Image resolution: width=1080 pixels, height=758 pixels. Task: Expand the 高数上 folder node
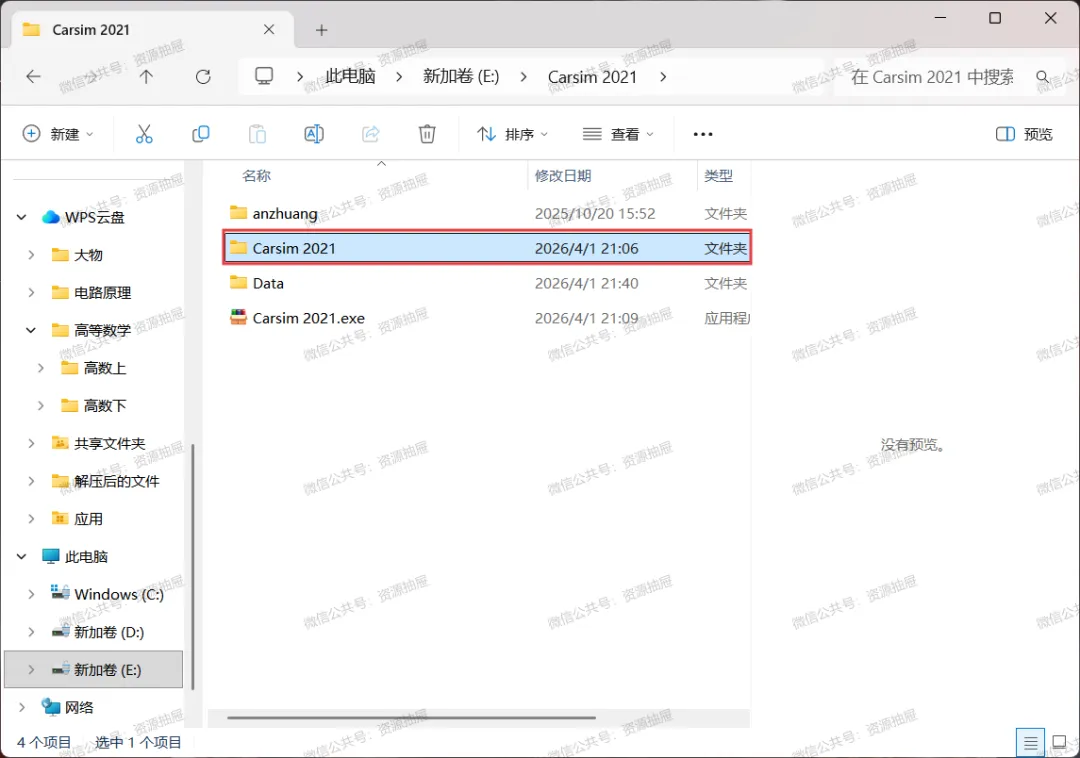41,368
